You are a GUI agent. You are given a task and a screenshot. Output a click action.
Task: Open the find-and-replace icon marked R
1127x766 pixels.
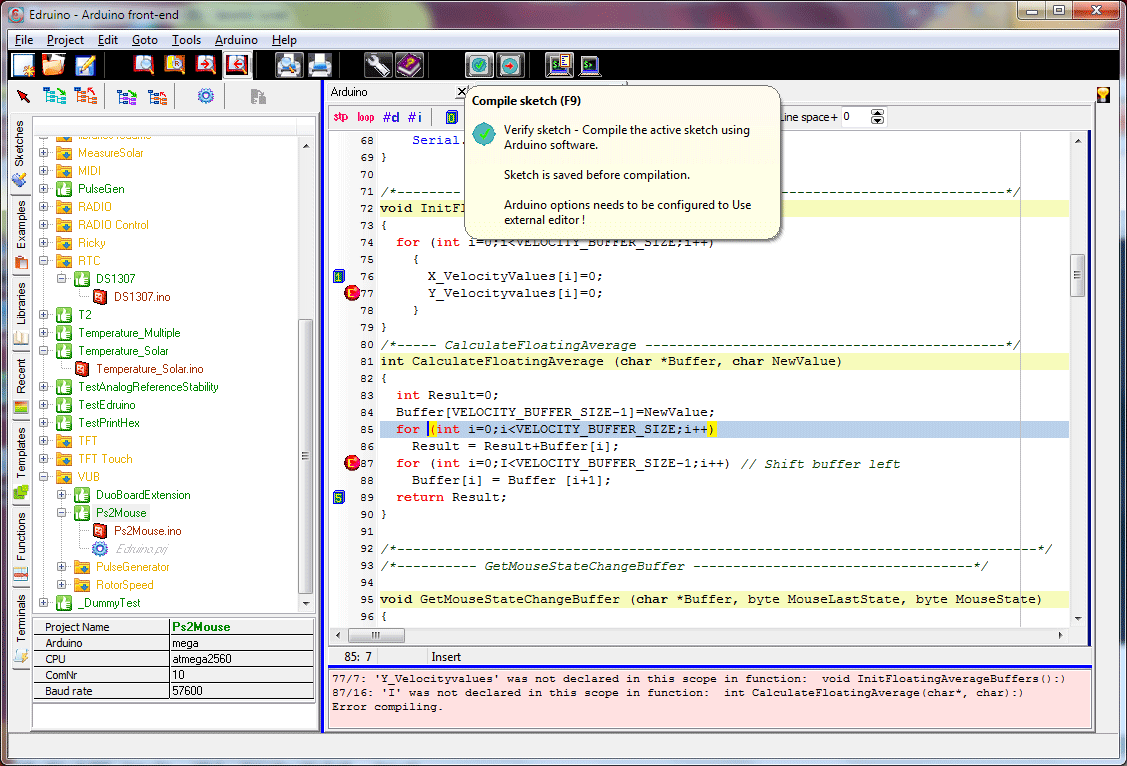click(175, 65)
